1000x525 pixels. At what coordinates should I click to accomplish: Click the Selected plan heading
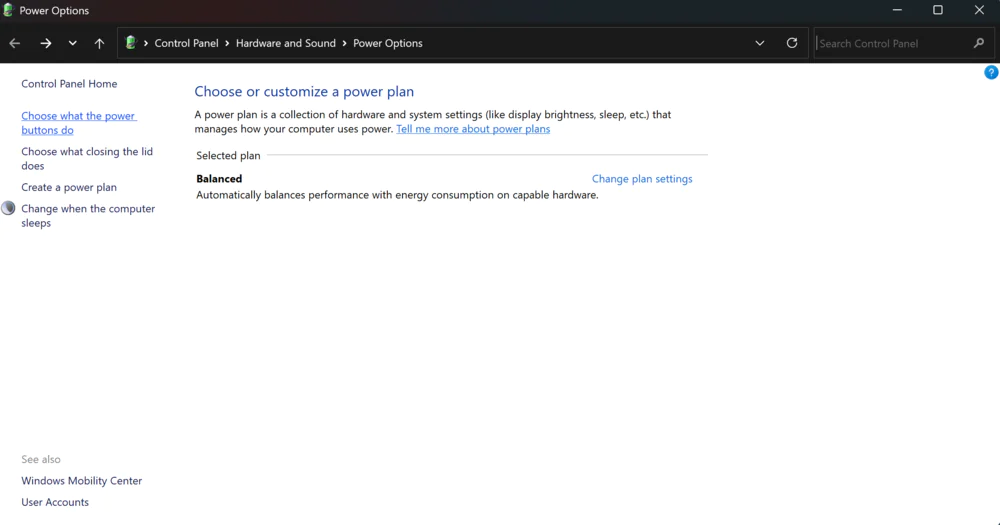(x=228, y=155)
